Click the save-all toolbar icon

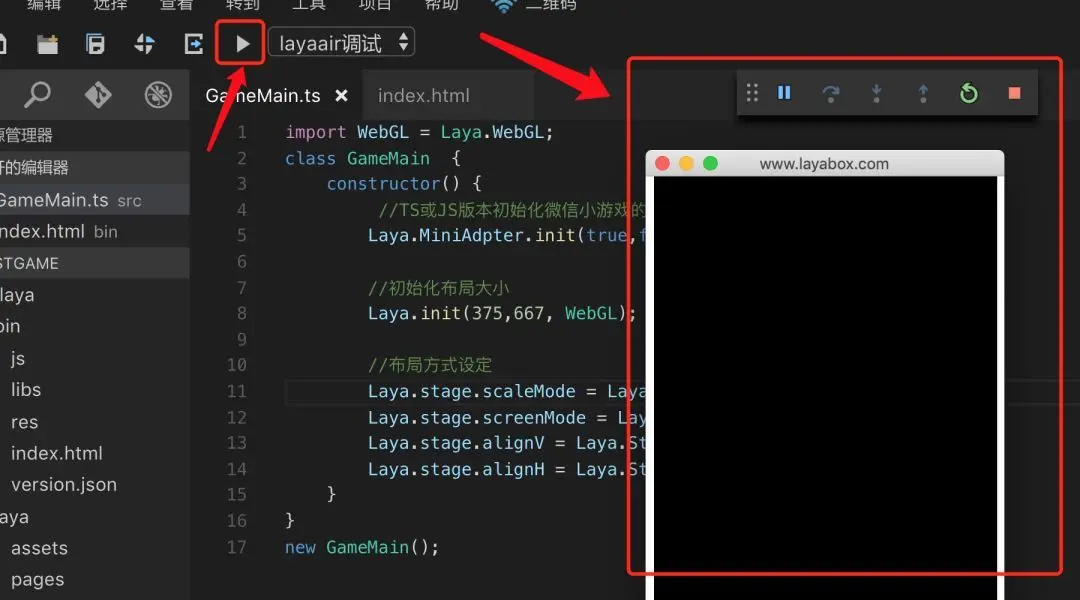click(x=95, y=44)
